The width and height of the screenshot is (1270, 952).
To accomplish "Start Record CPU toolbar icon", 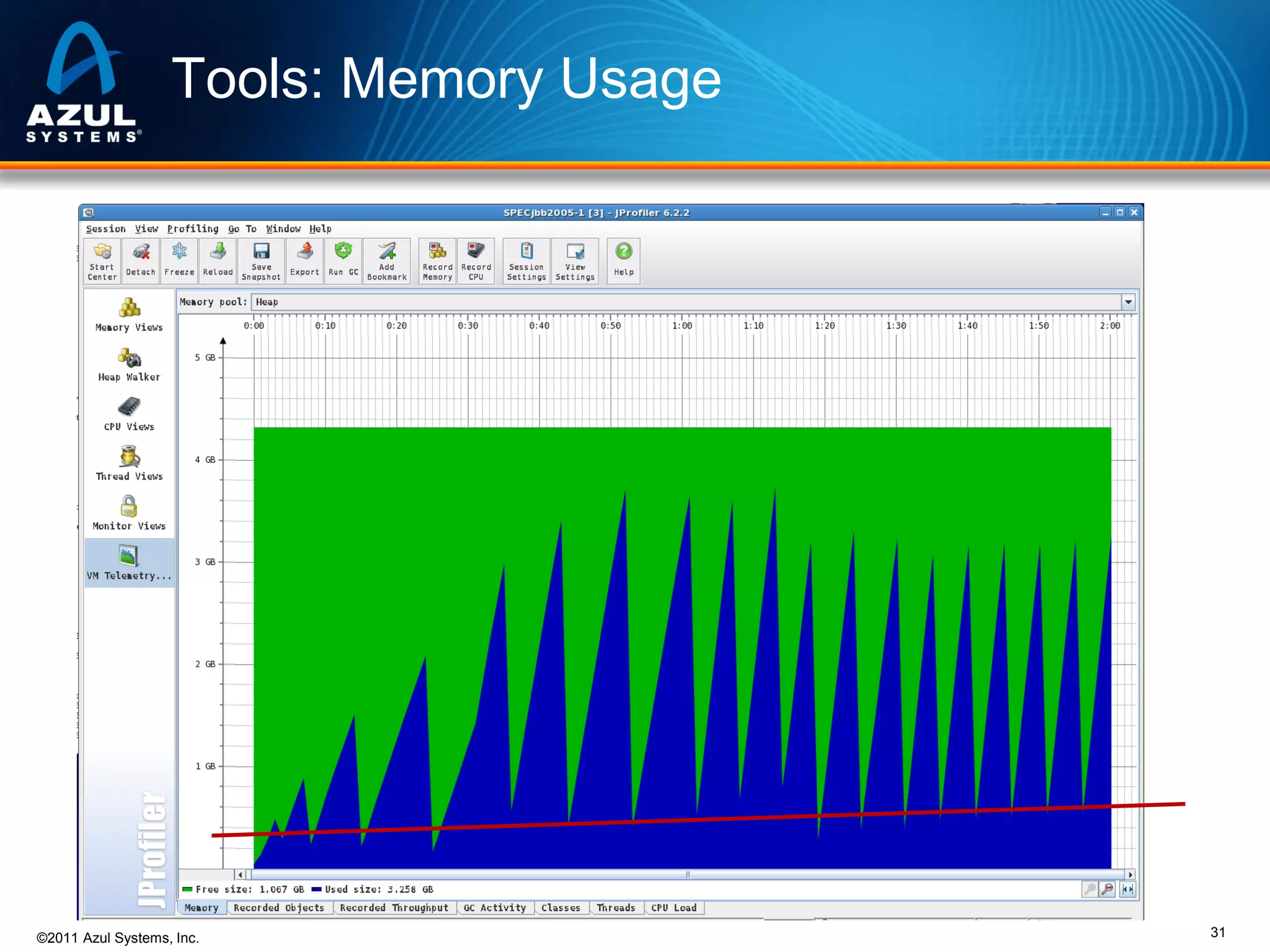I will point(476,261).
